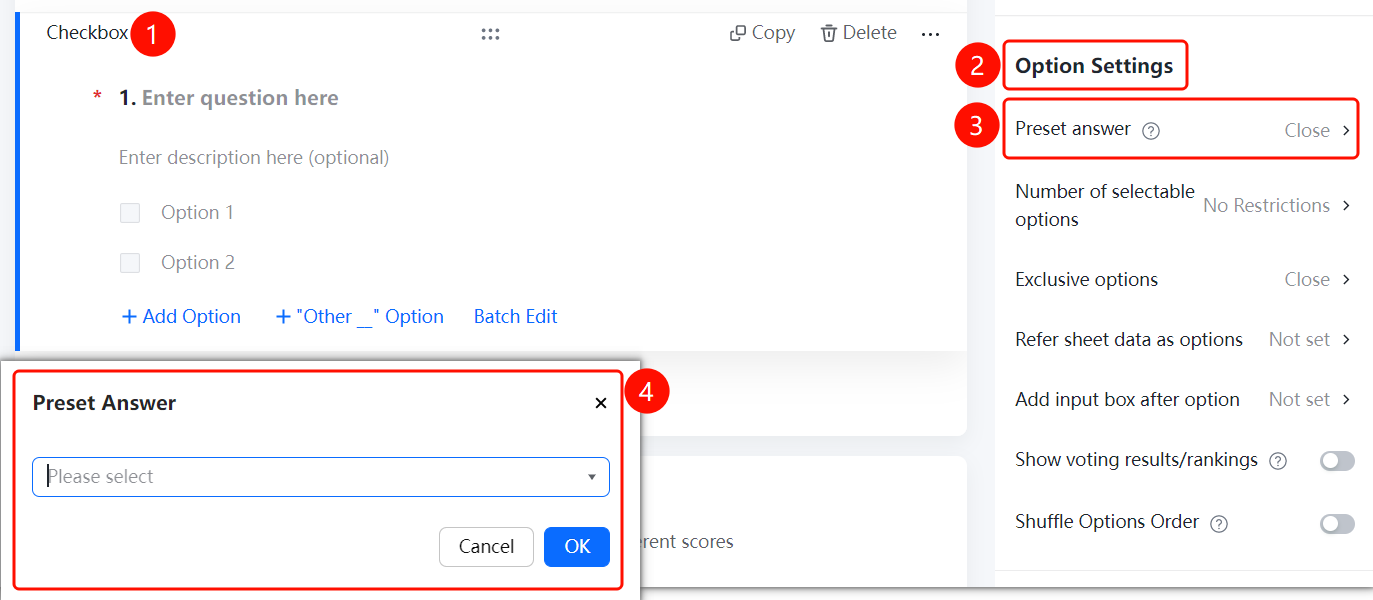
Task: Click the Add Option link
Action: 181,317
